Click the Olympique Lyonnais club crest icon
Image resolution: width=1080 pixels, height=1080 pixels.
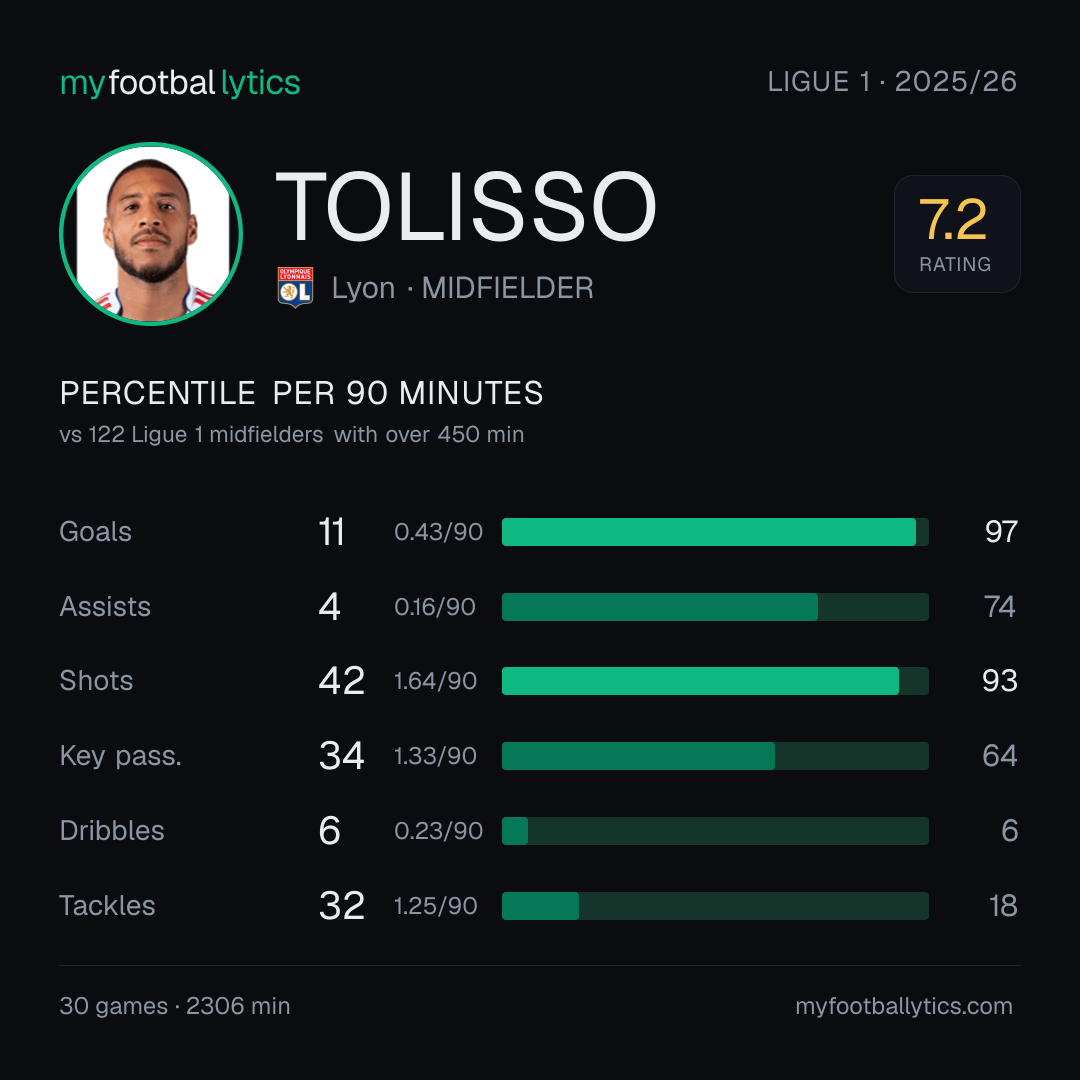(x=295, y=287)
